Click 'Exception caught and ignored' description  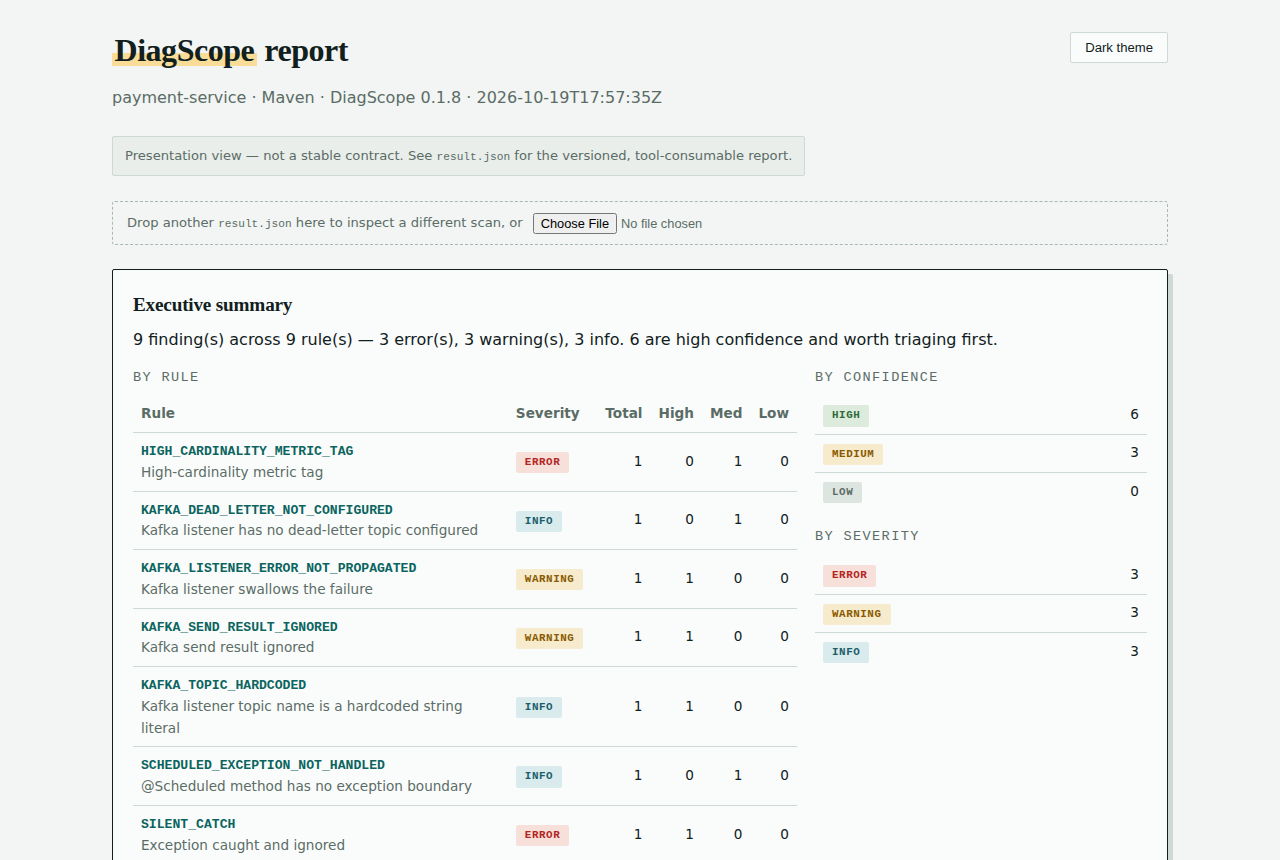[x=243, y=845]
